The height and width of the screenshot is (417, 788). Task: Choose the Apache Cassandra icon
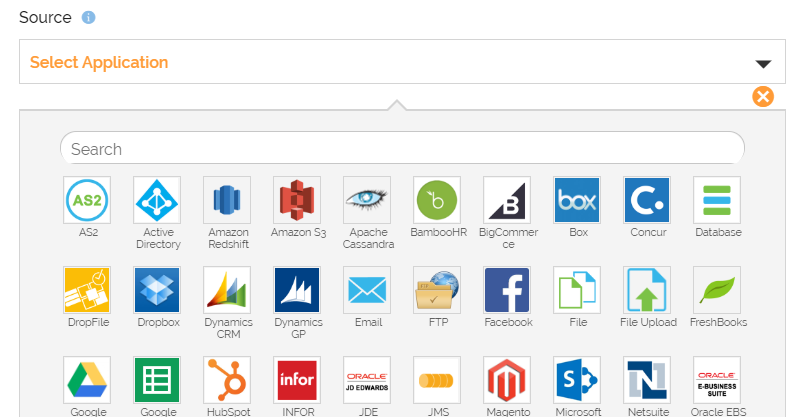[x=367, y=200]
